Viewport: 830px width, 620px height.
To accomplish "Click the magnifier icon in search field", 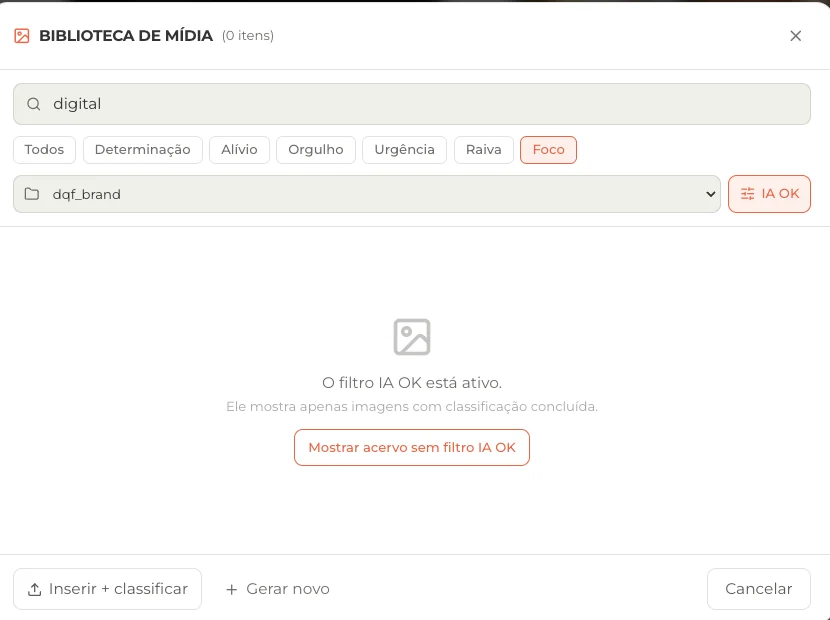I will [x=34, y=104].
